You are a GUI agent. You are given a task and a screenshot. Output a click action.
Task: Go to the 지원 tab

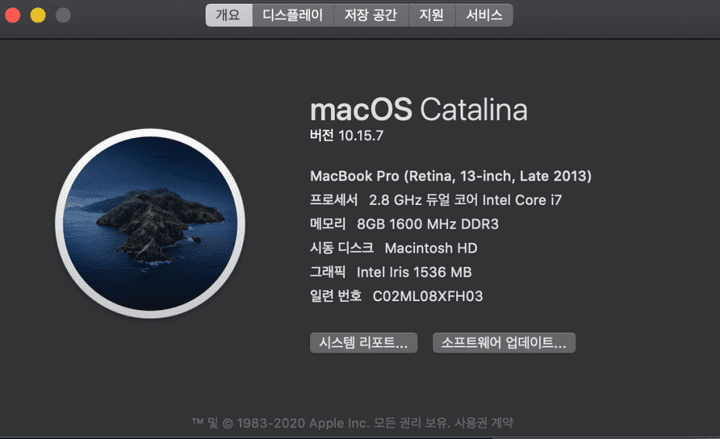432,15
